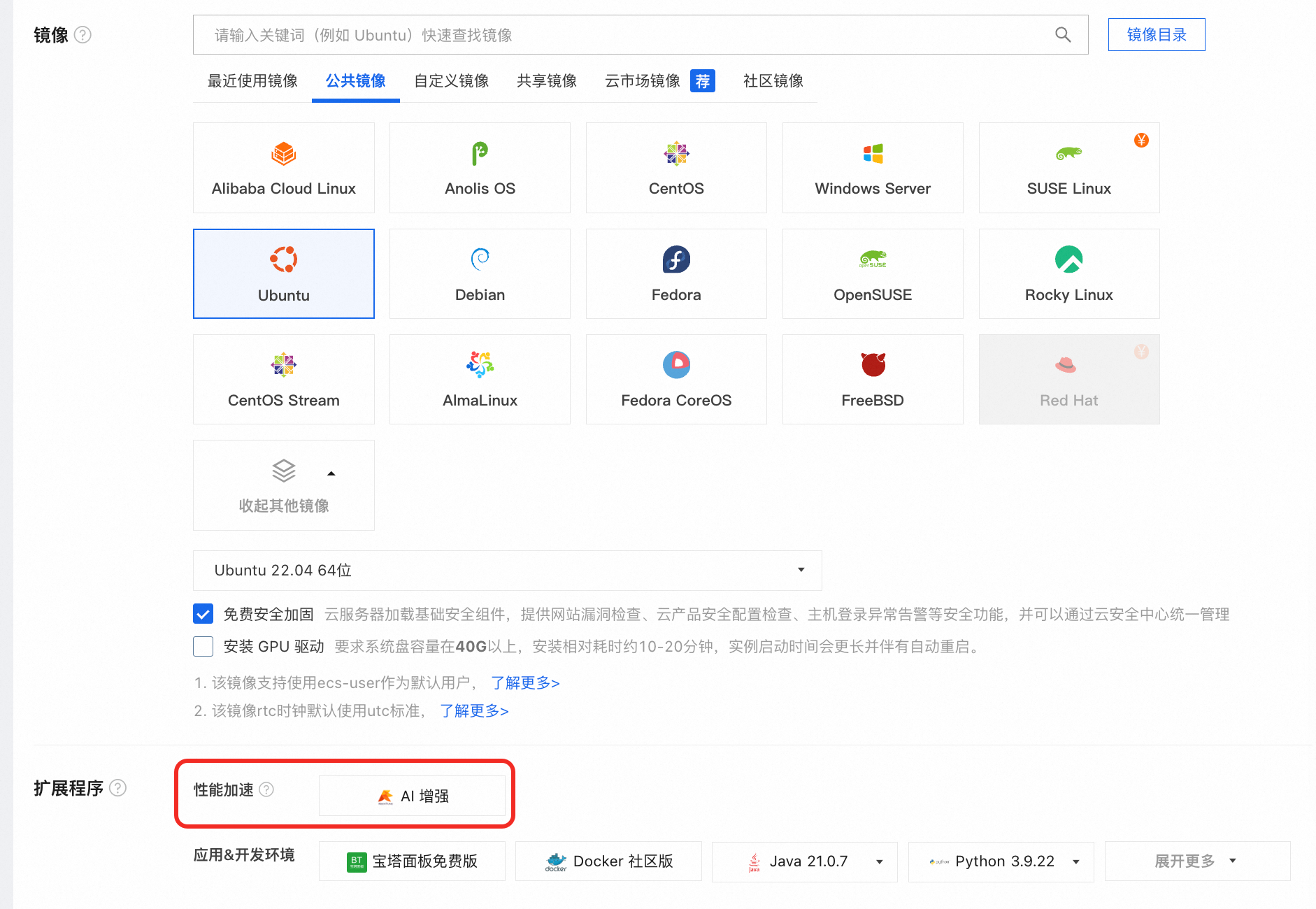Open 了解更多 link about ecs-user default user
Image resolution: width=1316 pixels, height=909 pixels.
525,682
